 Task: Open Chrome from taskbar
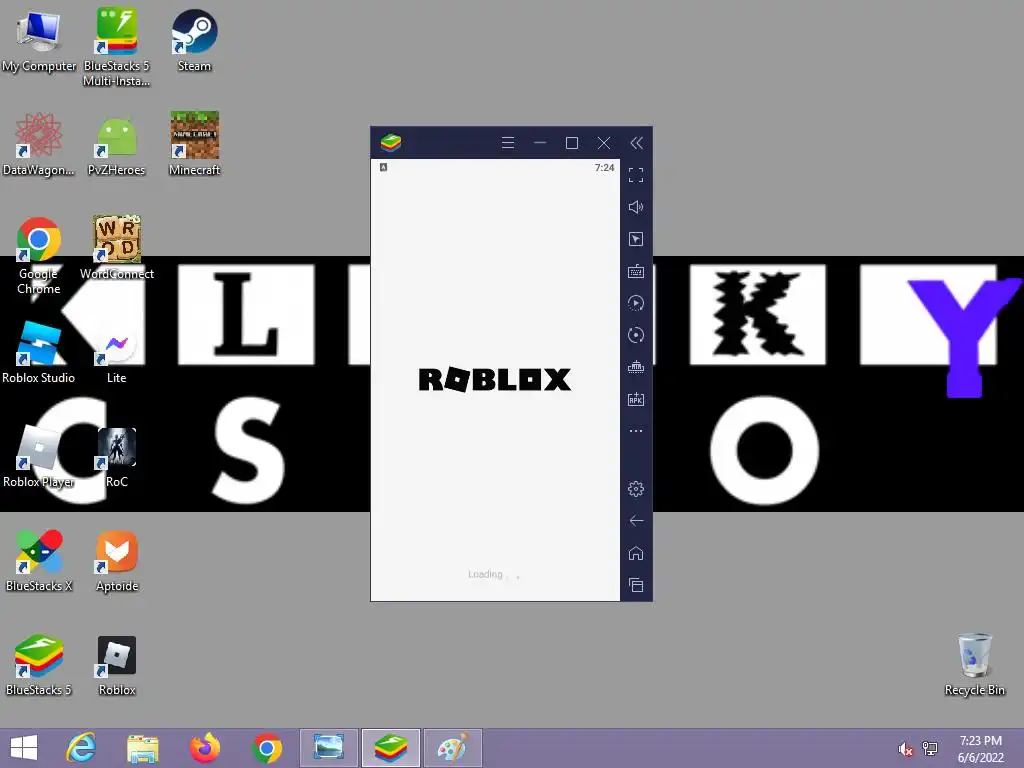pyautogui.click(x=266, y=748)
